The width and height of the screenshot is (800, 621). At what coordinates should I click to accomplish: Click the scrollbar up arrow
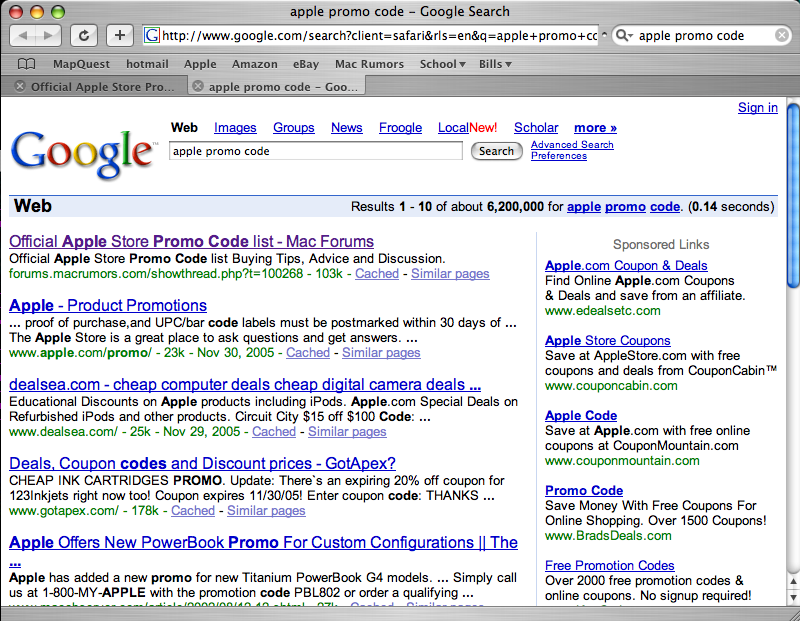793,581
